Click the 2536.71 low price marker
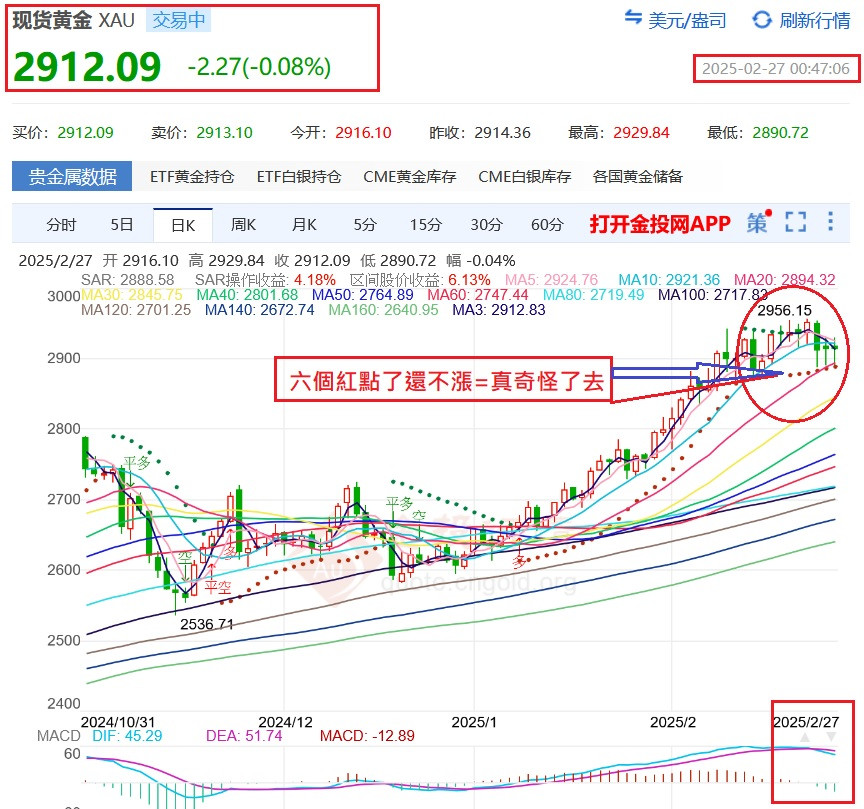Image resolution: width=864 pixels, height=809 pixels. (x=207, y=624)
